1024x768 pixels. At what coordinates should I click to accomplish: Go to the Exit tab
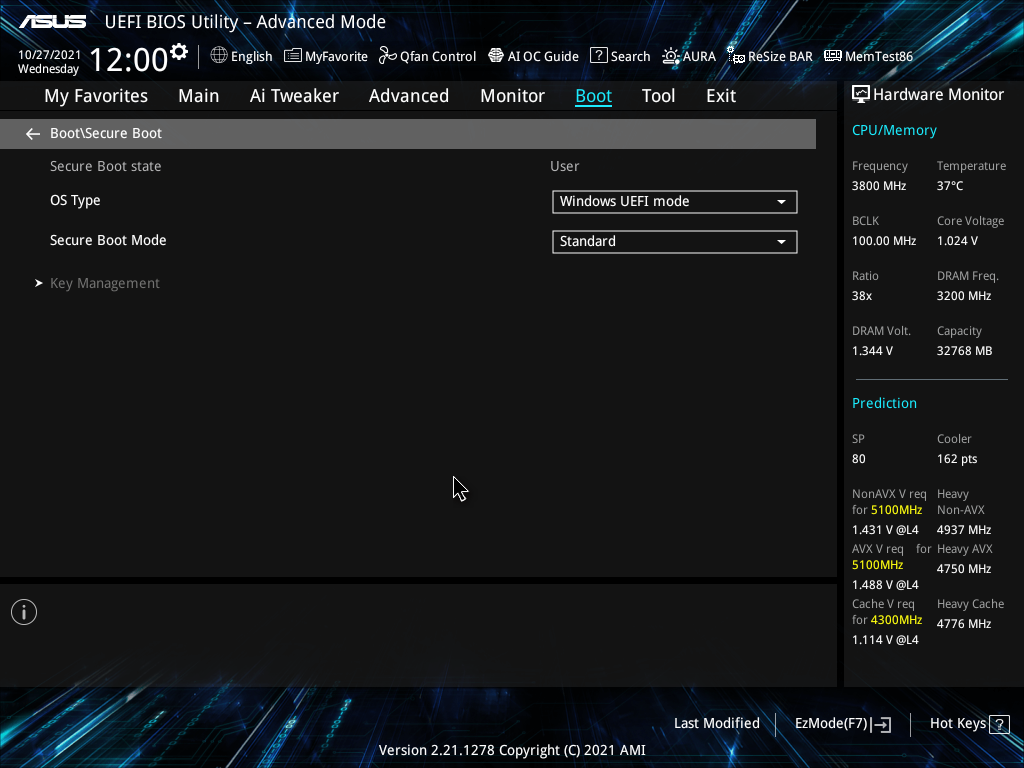tap(720, 96)
